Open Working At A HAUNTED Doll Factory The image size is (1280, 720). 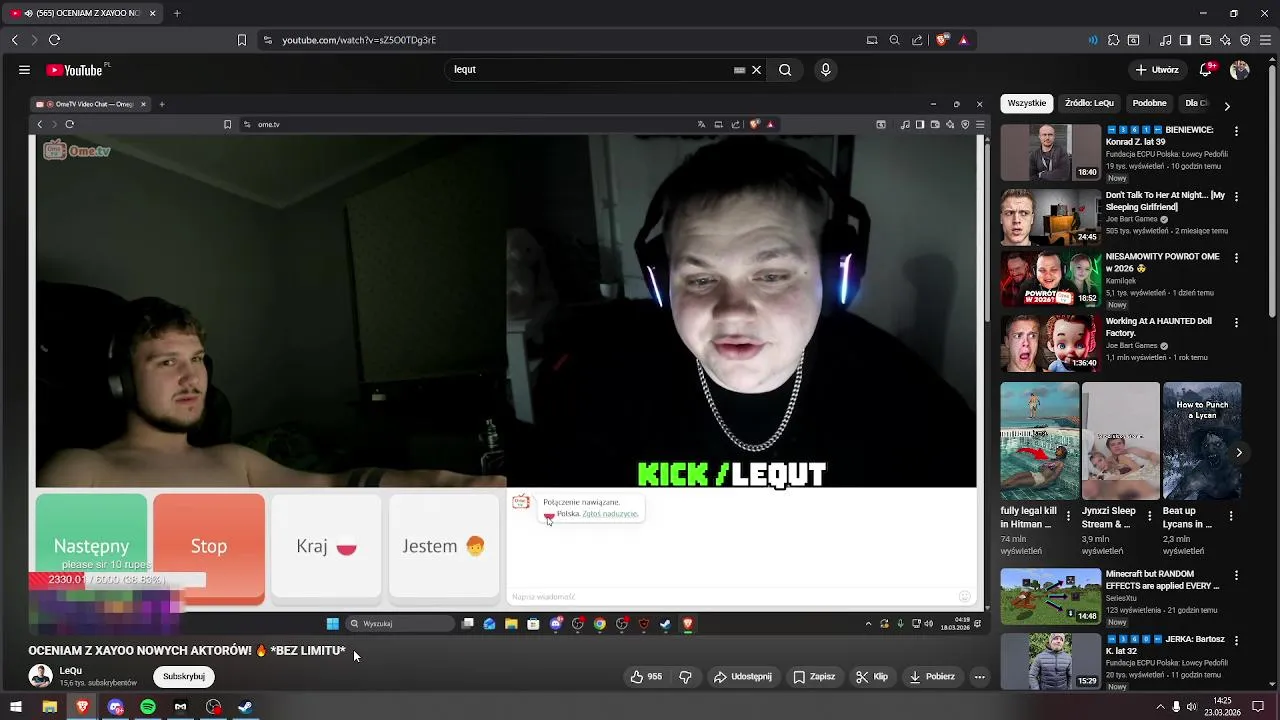(x=1051, y=344)
